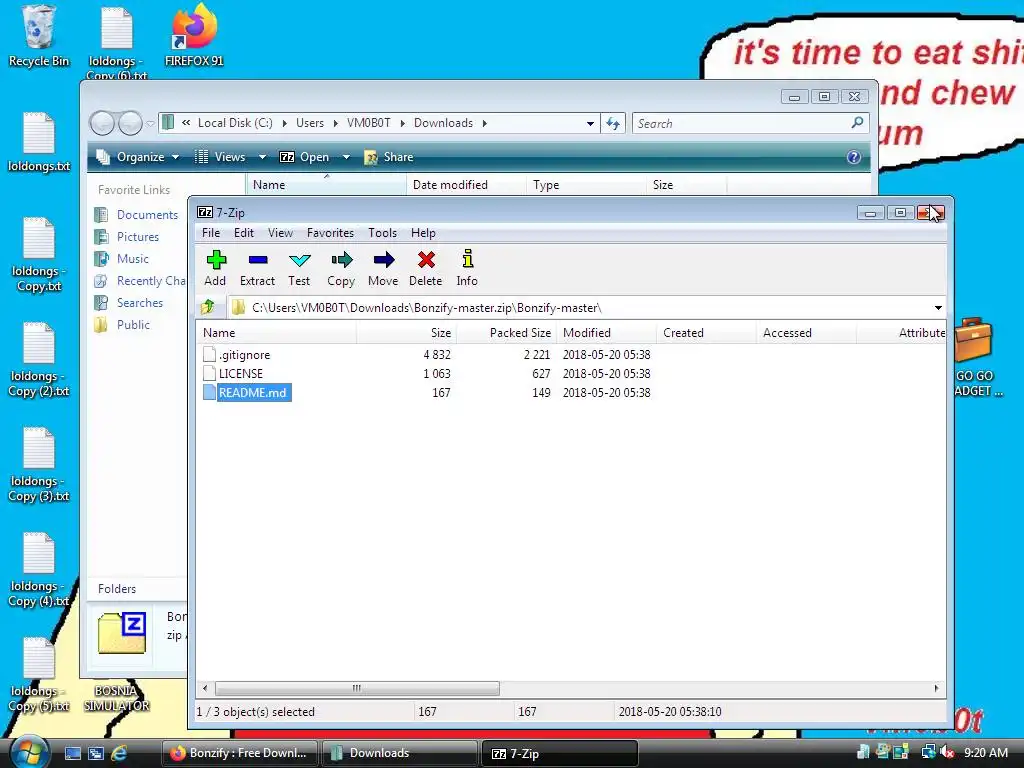The width and height of the screenshot is (1024, 768).
Task: Sort by Packed Size column
Action: (x=506, y=333)
